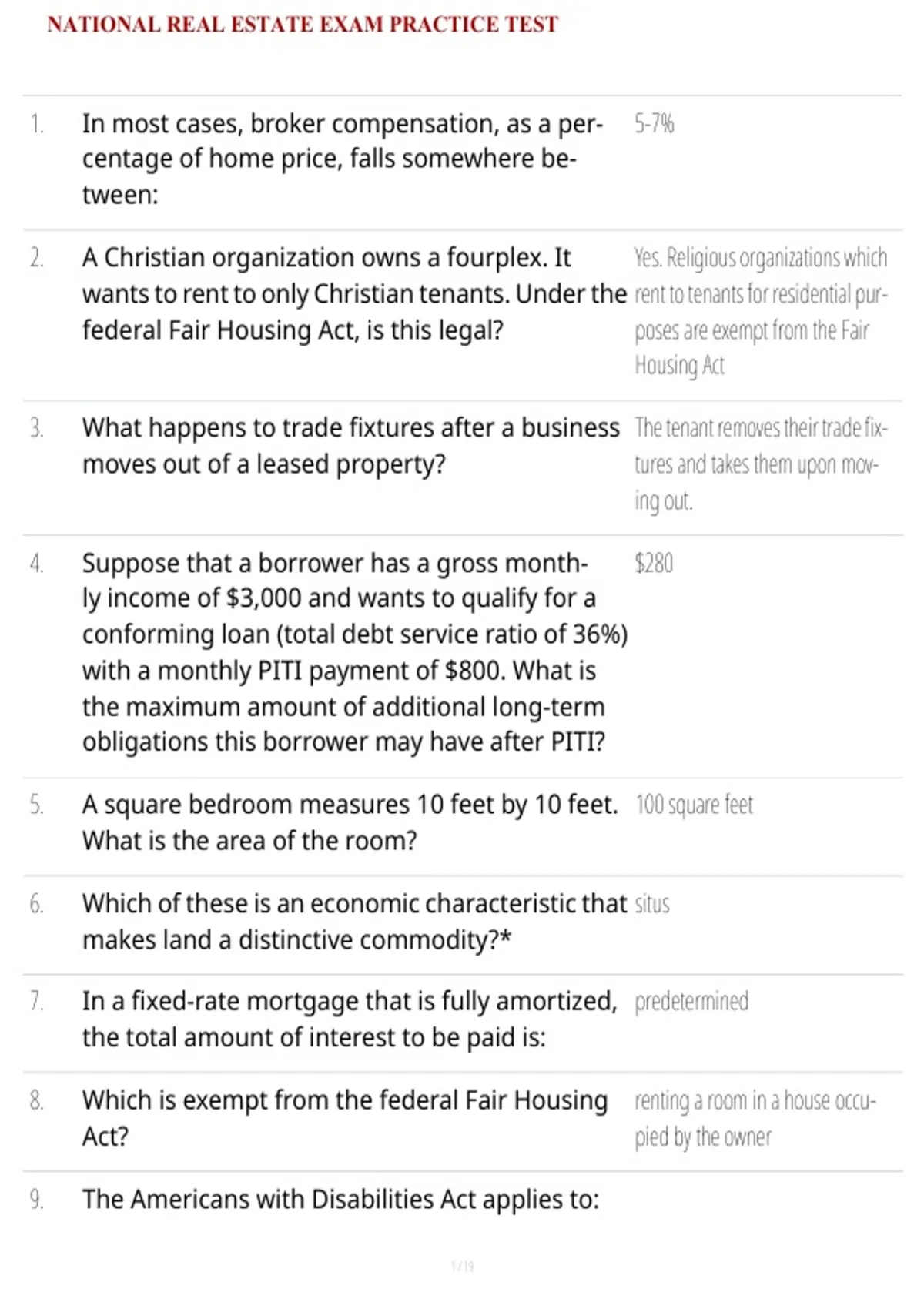Select question 7 about fixed-rate mortgage interest

tap(350, 1019)
